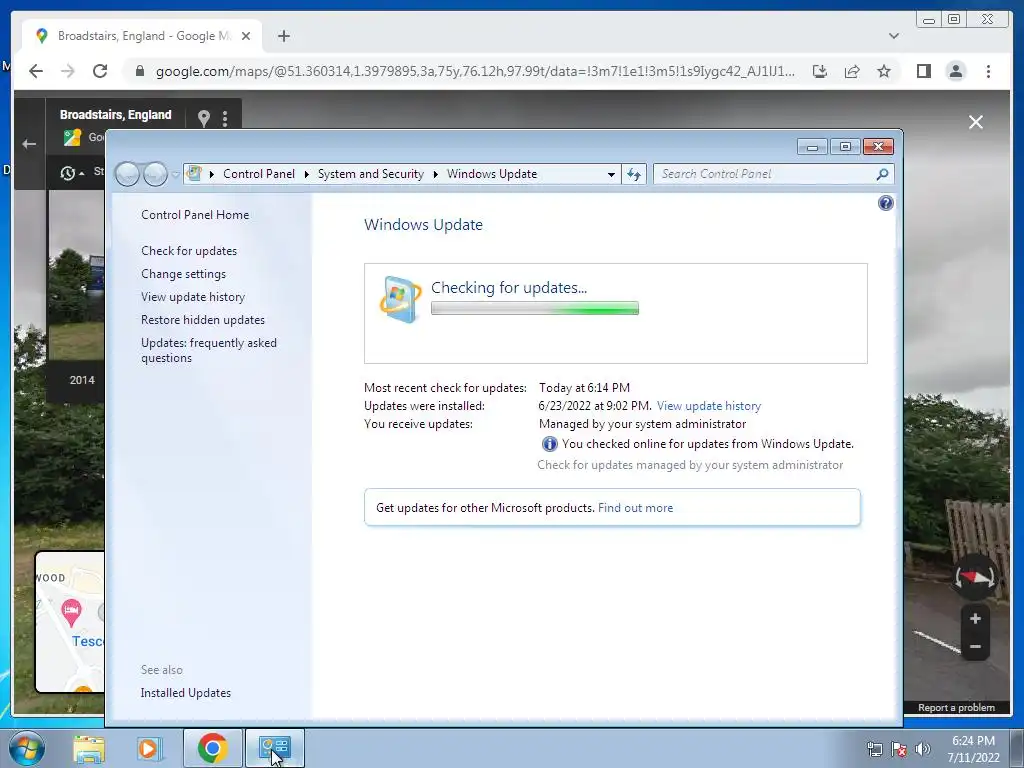Open Chrome's three-dot menu

point(988,71)
